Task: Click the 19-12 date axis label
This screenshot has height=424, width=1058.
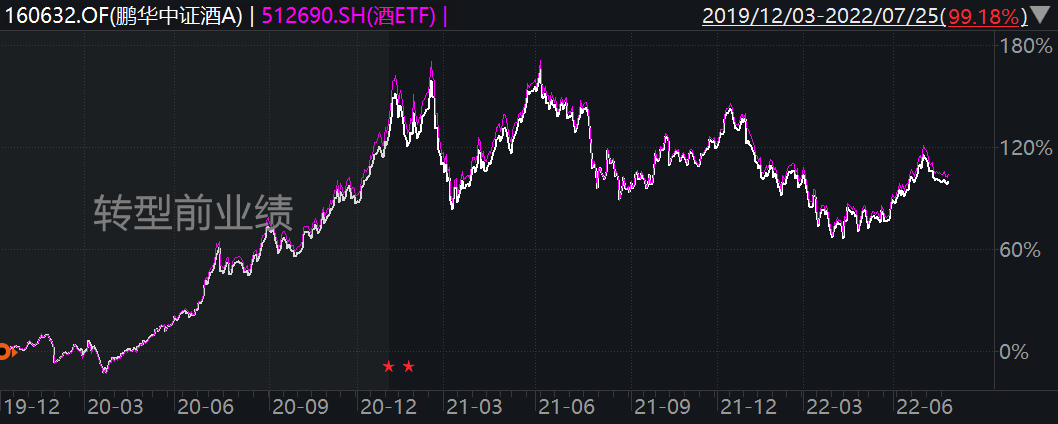Action: 31,406
